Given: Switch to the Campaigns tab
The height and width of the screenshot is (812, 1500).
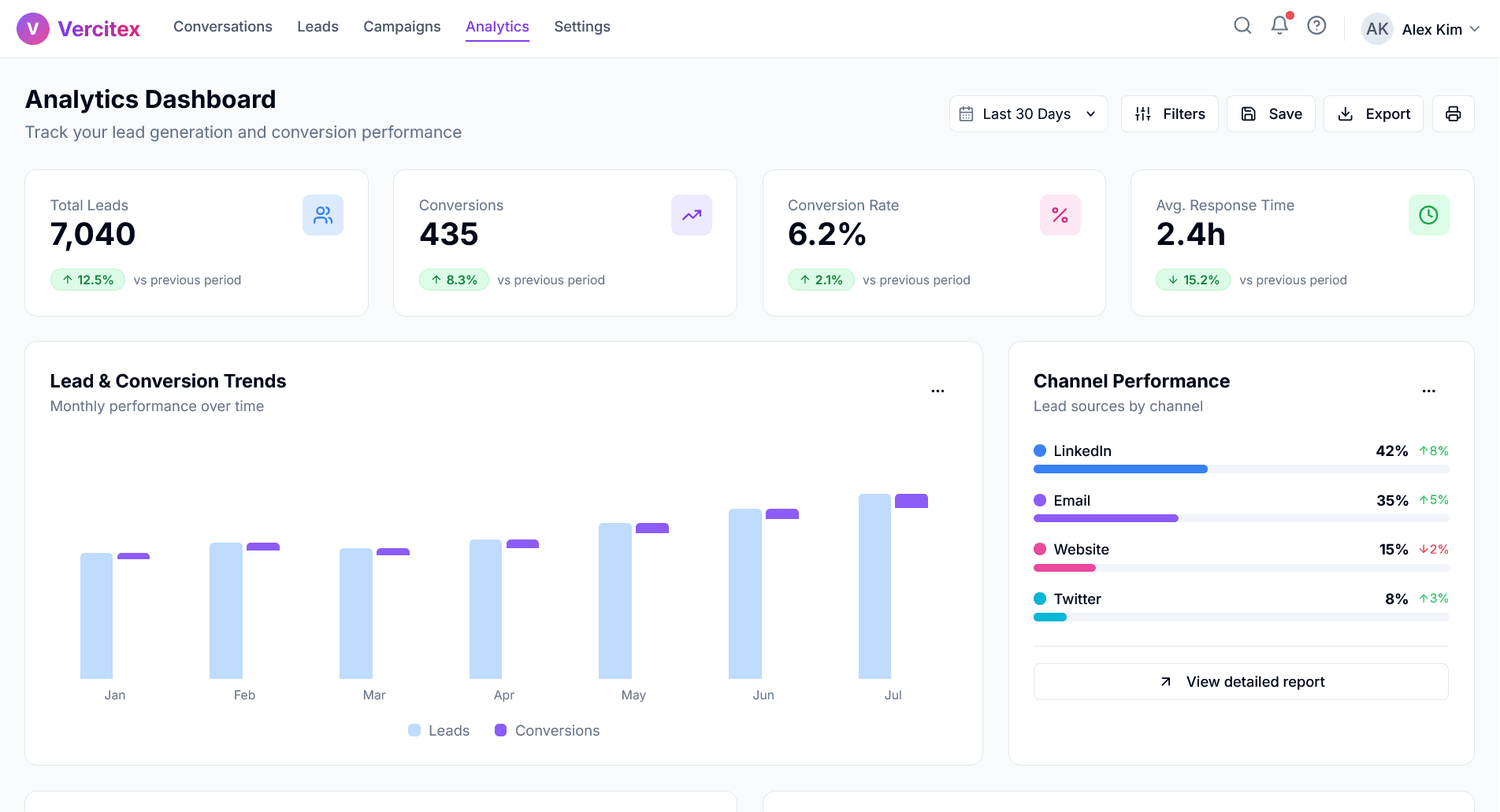Looking at the screenshot, I should pos(402,26).
